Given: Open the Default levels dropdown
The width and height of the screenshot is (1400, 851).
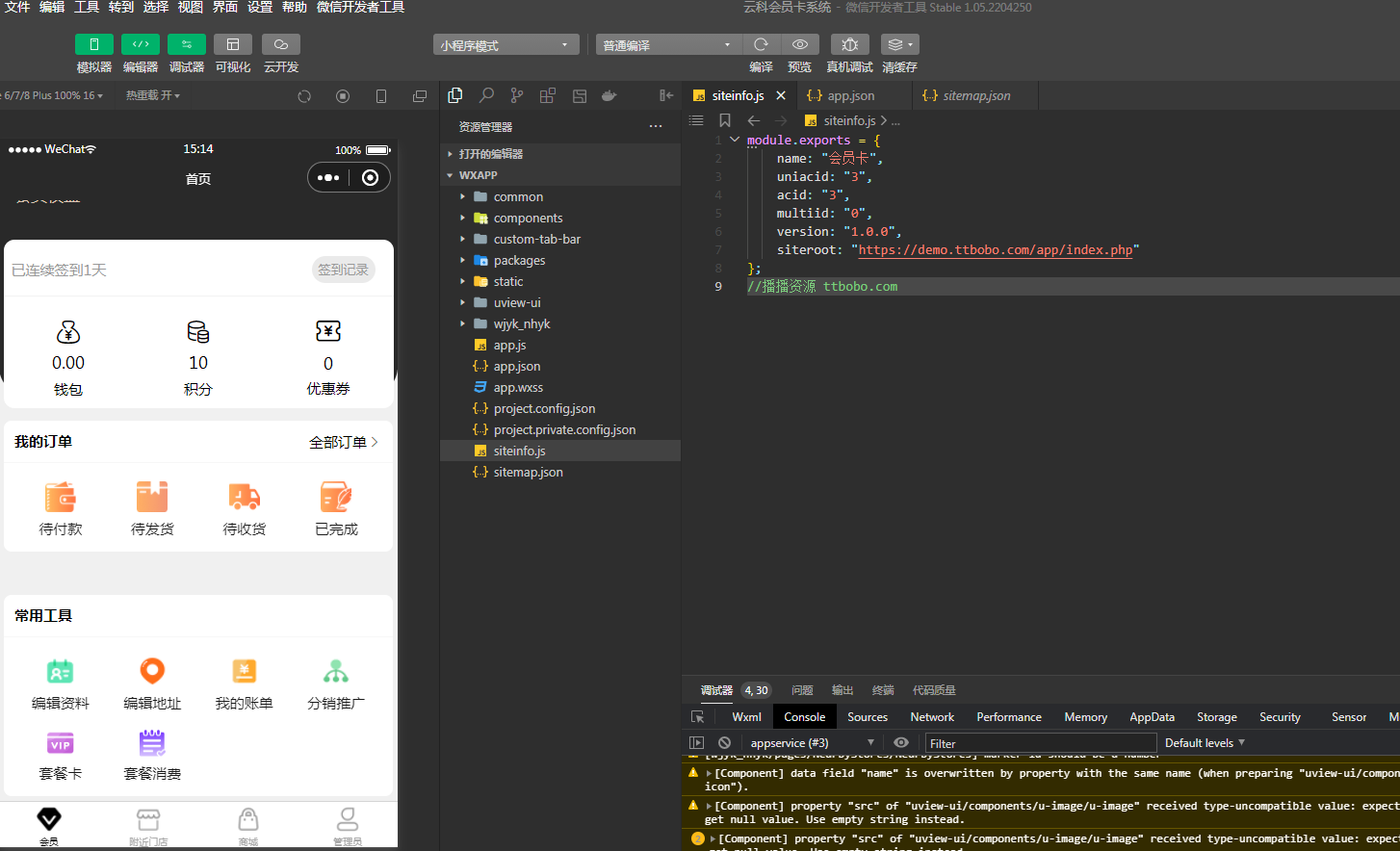Looking at the screenshot, I should point(1205,743).
